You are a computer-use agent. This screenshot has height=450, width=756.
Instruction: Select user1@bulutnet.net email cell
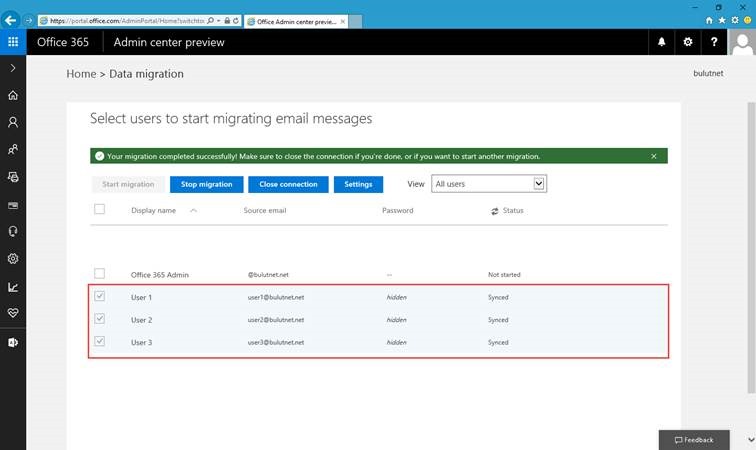point(276,297)
